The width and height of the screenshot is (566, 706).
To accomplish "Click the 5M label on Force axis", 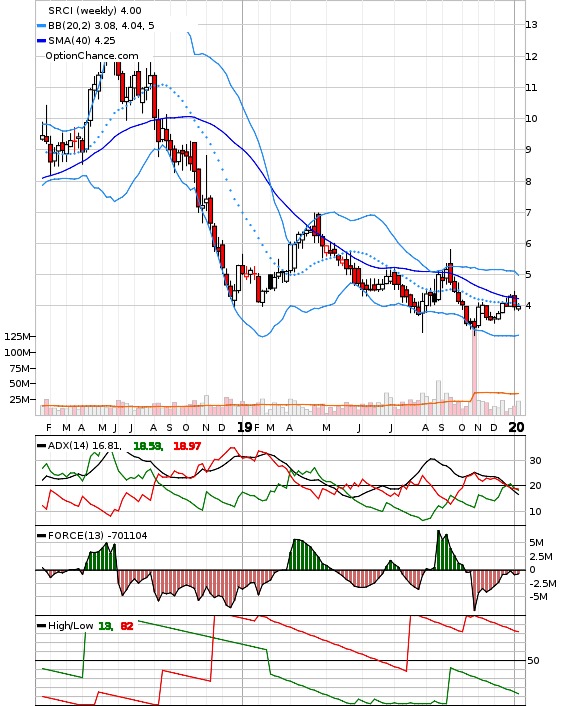I will pos(537,543).
